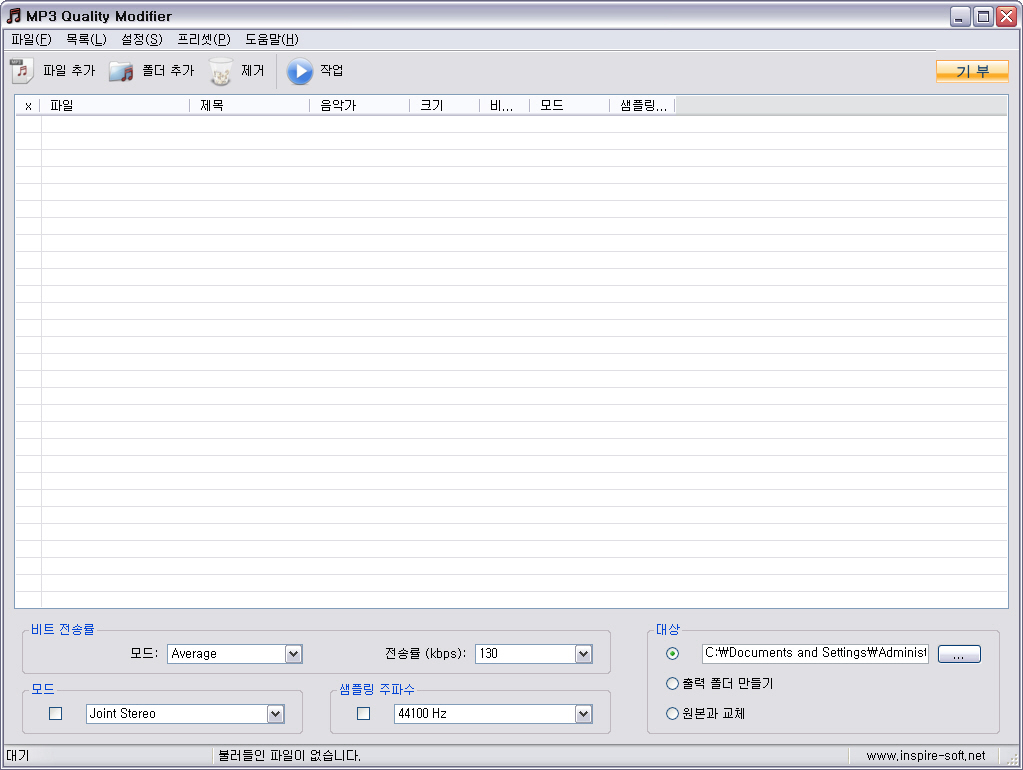
Task: Click the 불러들인 파일이 없습니다 status message
Action: [x=289, y=756]
